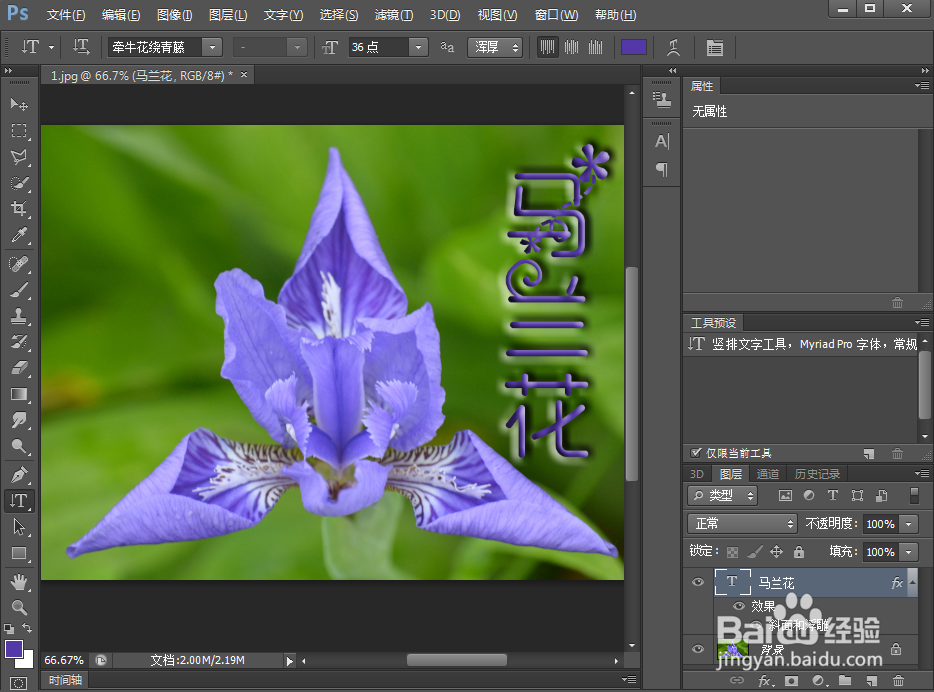Toggle bottom text alignment
Viewport: 934px width, 692px height.
[x=596, y=47]
